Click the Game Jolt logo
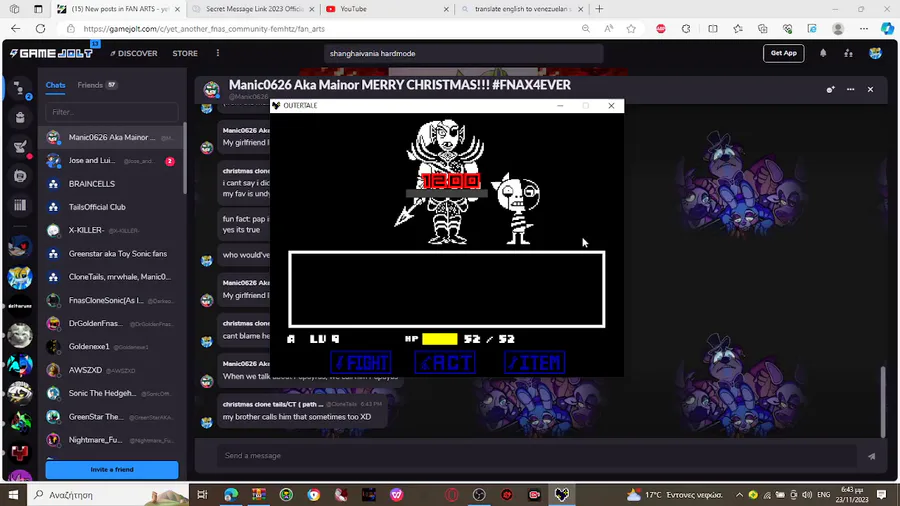Screen dimensions: 900x506 [x=51, y=53]
